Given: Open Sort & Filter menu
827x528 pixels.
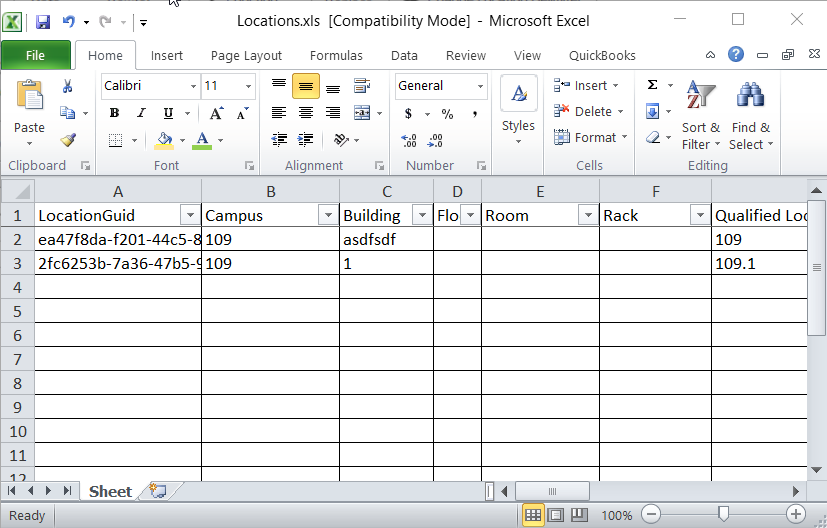Looking at the screenshot, I should tap(701, 115).
